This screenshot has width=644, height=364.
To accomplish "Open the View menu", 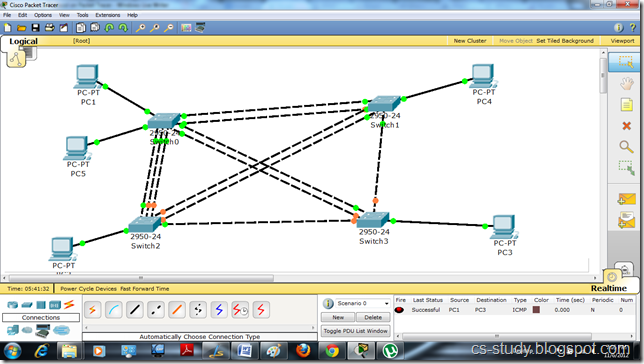I will pyautogui.click(x=64, y=15).
